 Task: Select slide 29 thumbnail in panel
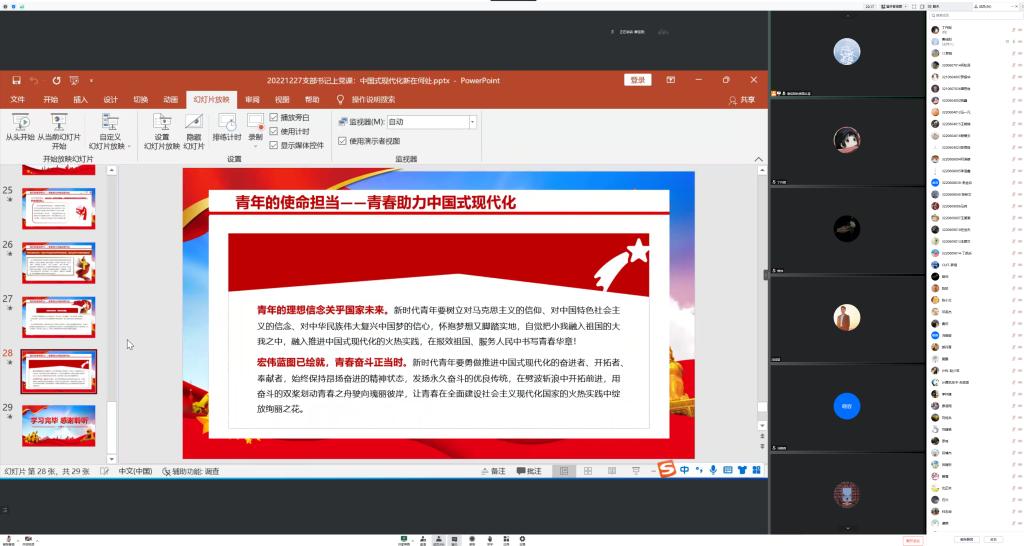pyautogui.click(x=58, y=425)
